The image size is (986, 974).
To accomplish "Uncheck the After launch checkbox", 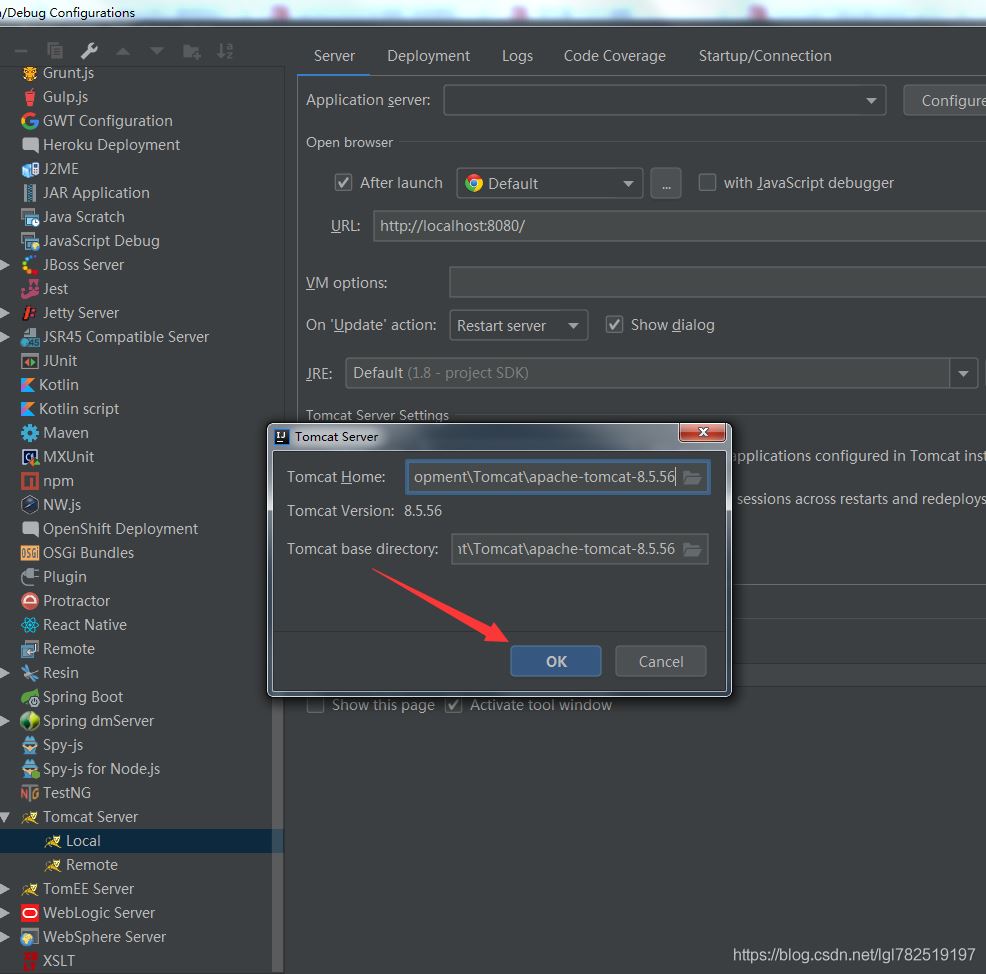I will click(343, 183).
